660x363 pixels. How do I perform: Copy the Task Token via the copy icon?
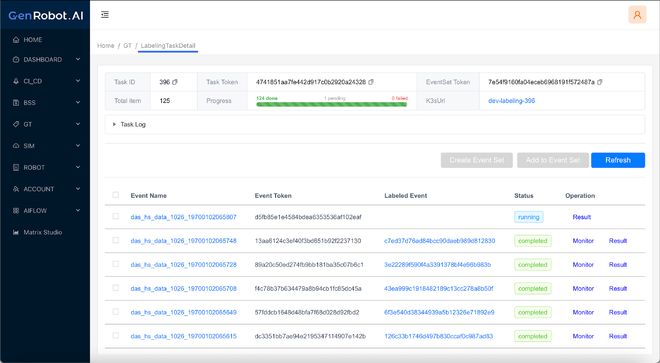pos(371,82)
